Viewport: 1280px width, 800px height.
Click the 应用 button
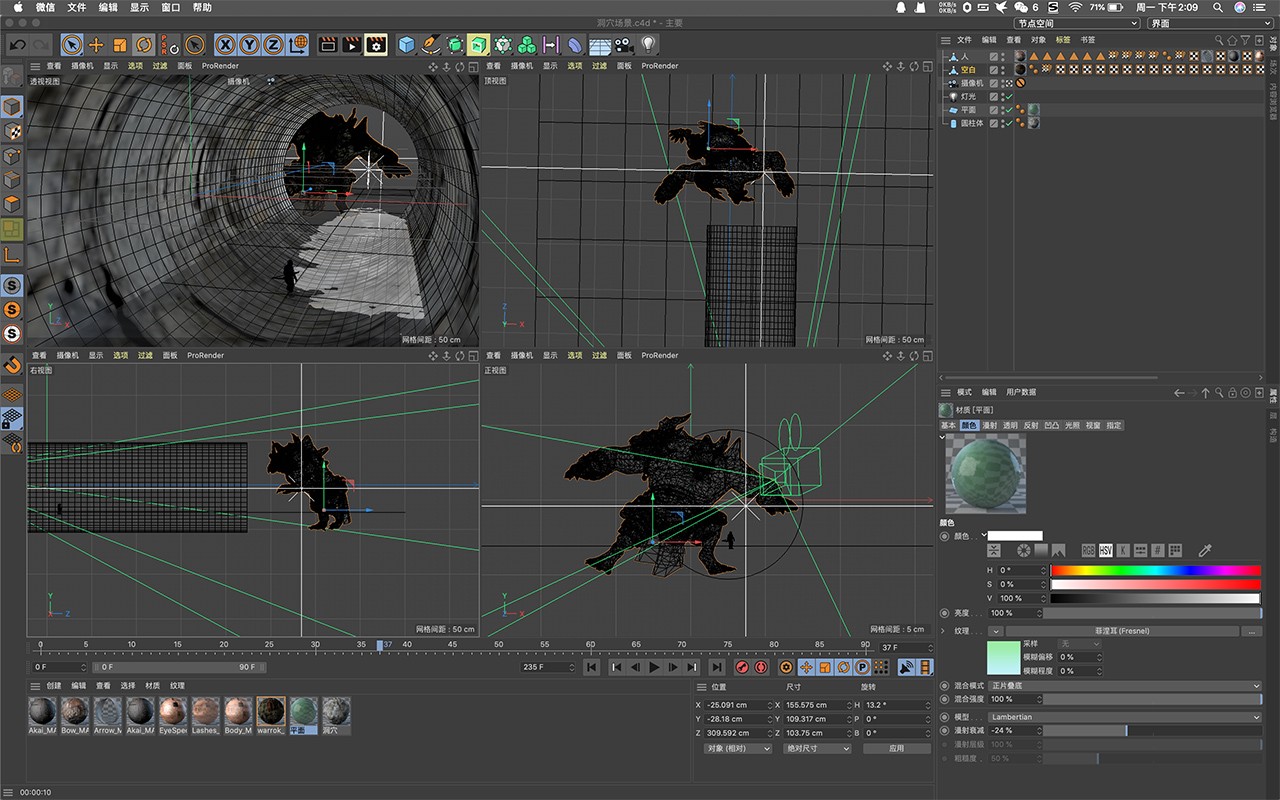point(896,748)
